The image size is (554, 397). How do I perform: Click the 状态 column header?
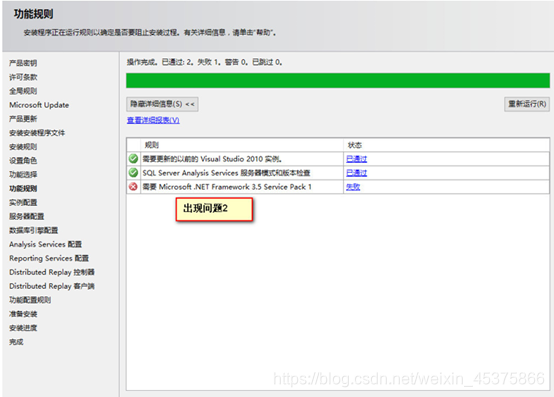tap(355, 145)
